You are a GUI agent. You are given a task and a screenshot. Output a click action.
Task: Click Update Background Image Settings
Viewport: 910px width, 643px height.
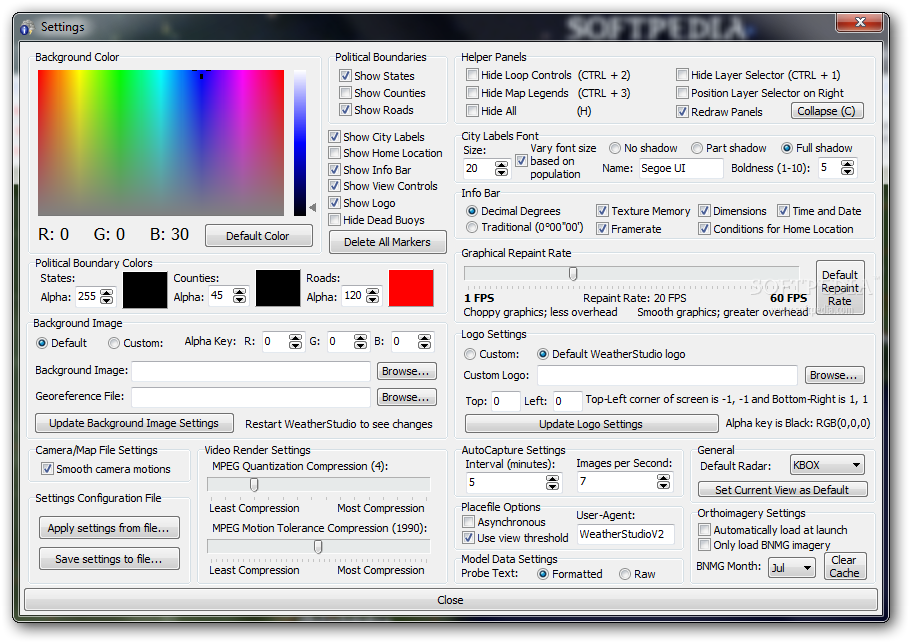(134, 424)
